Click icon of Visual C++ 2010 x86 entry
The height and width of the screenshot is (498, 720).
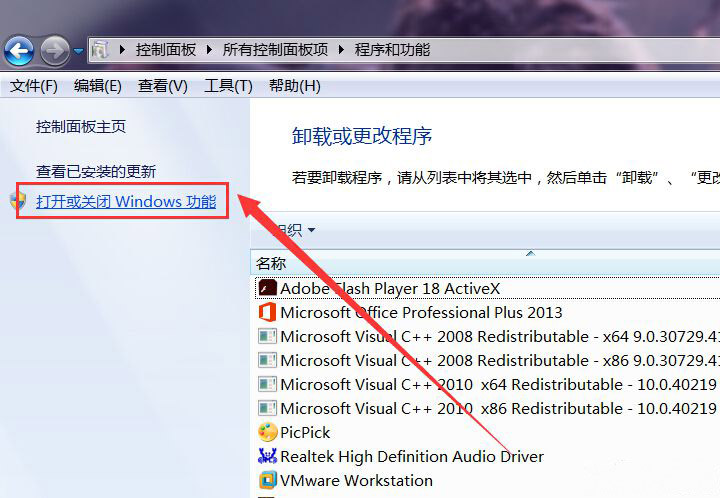[x=267, y=408]
